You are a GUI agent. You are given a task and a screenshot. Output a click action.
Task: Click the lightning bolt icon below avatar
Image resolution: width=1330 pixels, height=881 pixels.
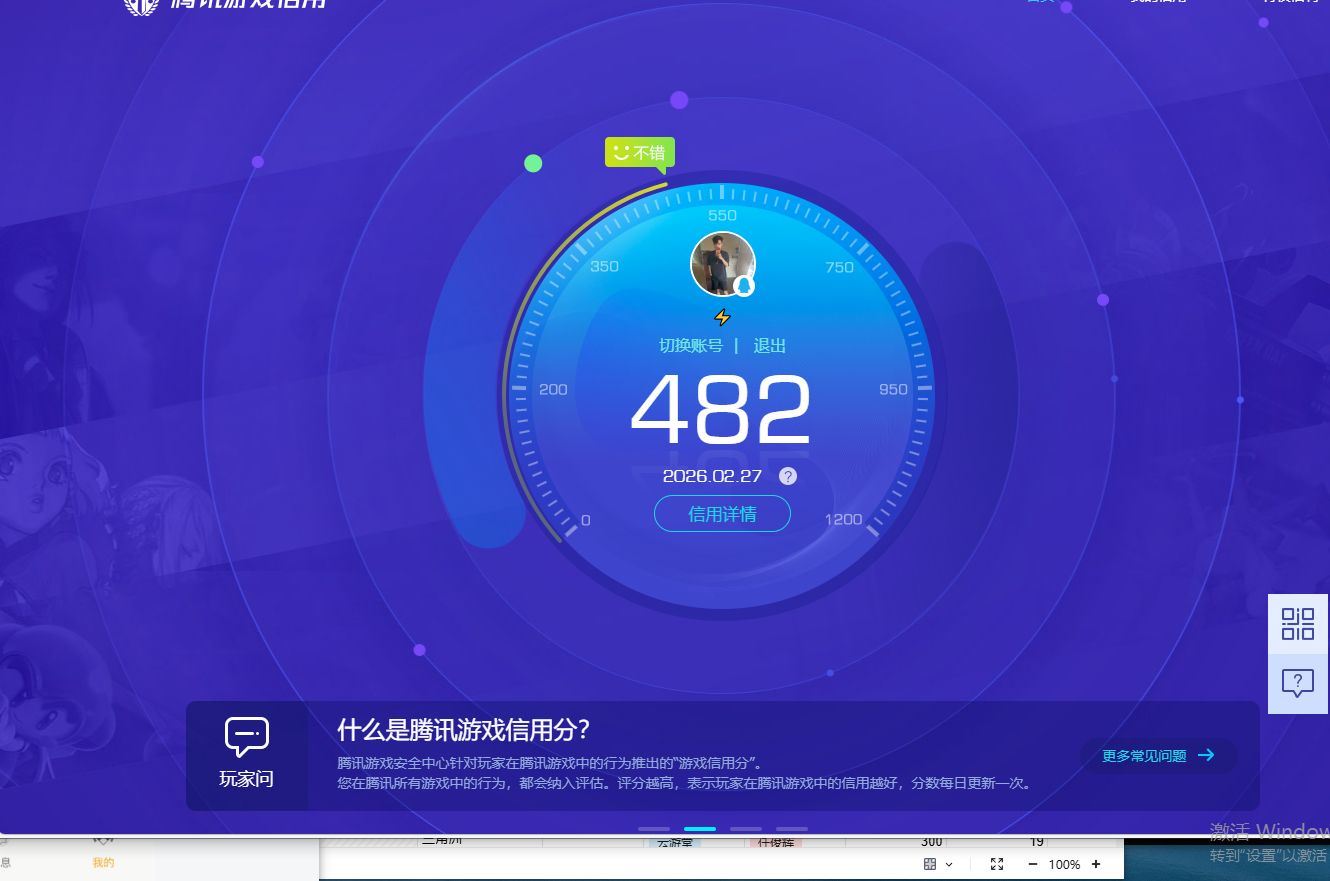click(x=722, y=318)
